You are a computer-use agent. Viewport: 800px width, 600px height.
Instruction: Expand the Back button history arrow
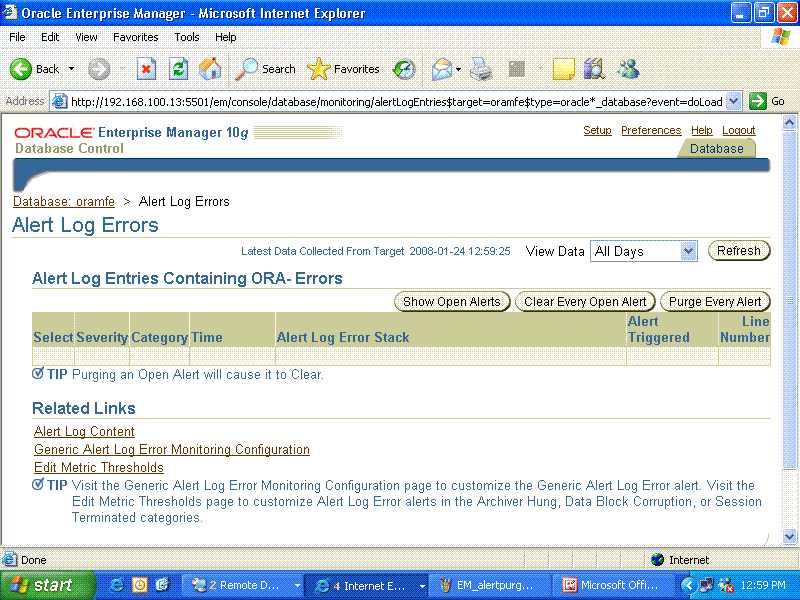[71, 69]
